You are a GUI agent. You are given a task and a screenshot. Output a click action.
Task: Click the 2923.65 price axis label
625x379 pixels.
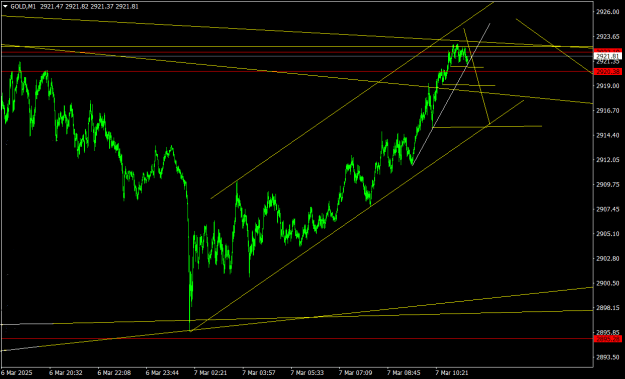[x=607, y=37]
